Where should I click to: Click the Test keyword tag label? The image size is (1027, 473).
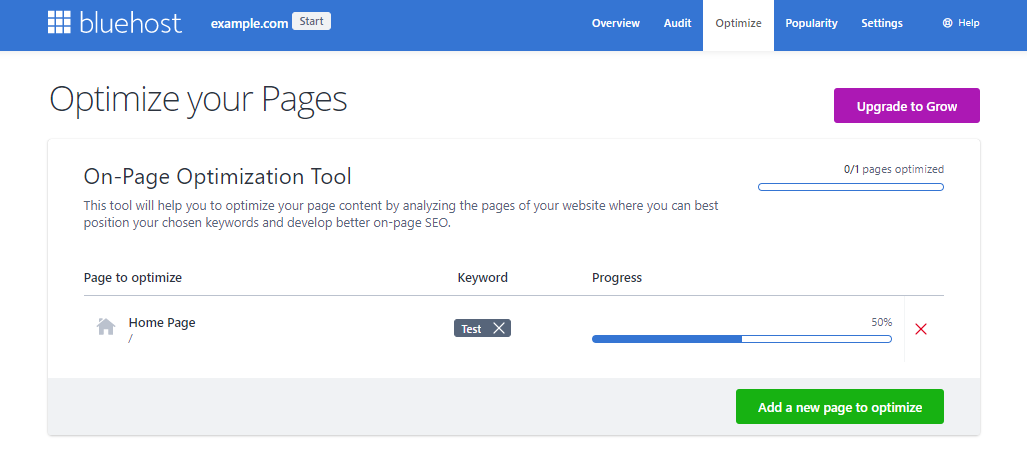click(471, 328)
